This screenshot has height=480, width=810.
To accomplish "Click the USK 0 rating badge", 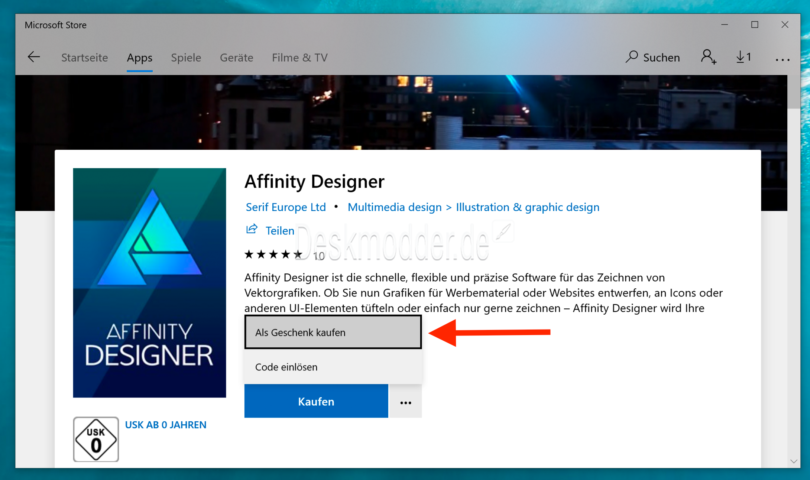I will [x=96, y=439].
